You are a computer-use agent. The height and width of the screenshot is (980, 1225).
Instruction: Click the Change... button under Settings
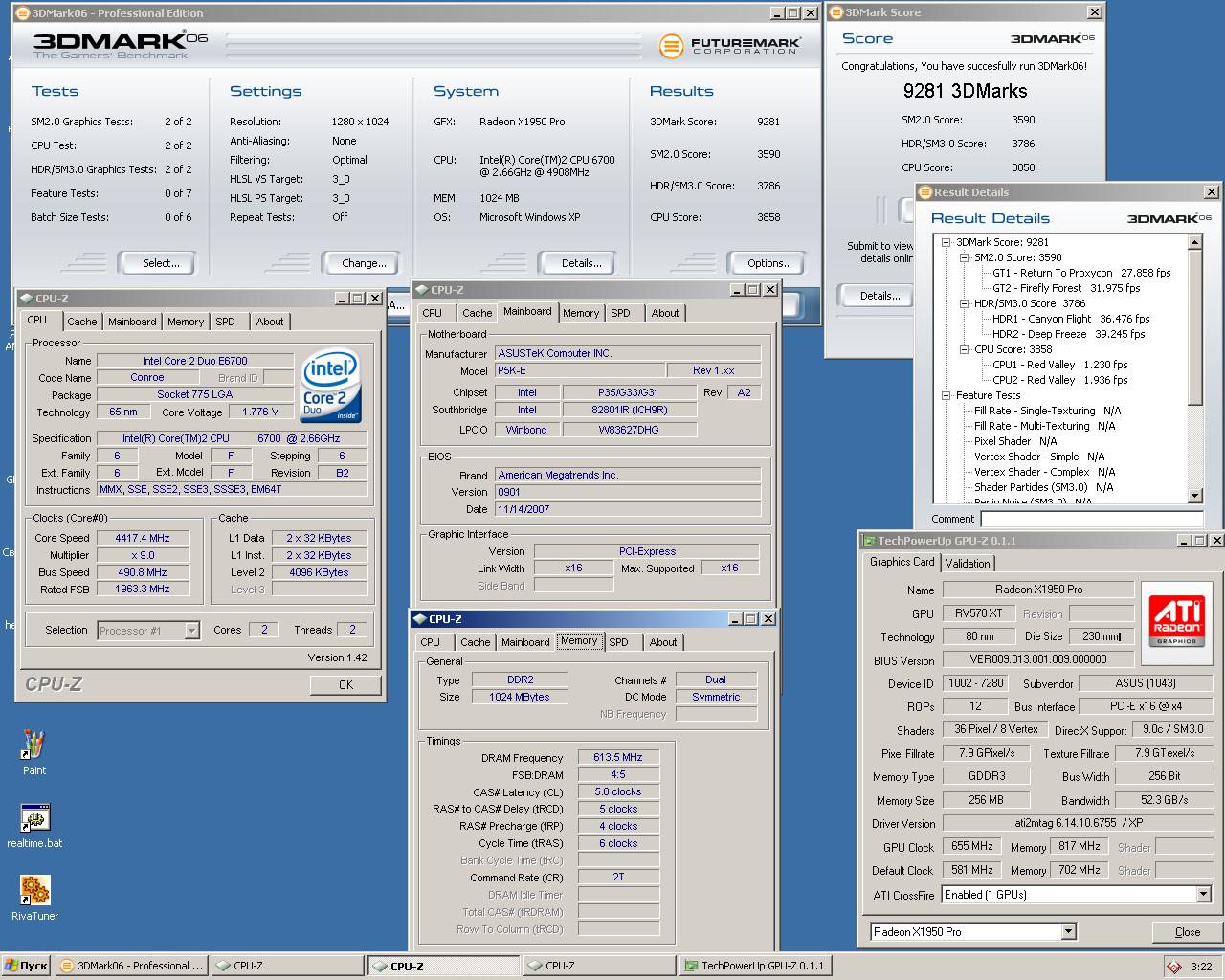[x=364, y=263]
